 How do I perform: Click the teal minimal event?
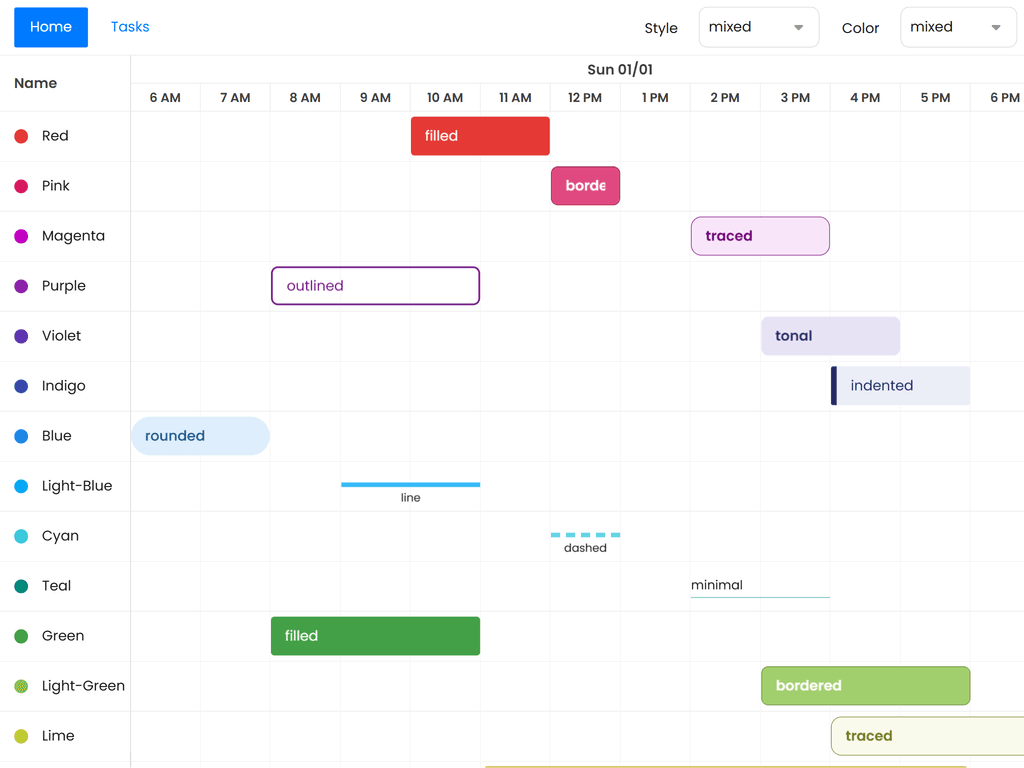coord(760,586)
